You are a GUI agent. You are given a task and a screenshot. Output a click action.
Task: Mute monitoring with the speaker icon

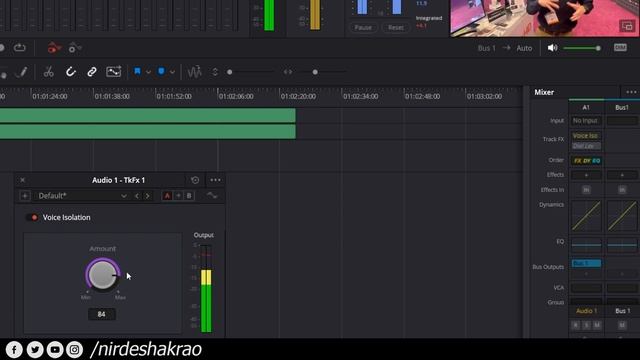[x=552, y=48]
